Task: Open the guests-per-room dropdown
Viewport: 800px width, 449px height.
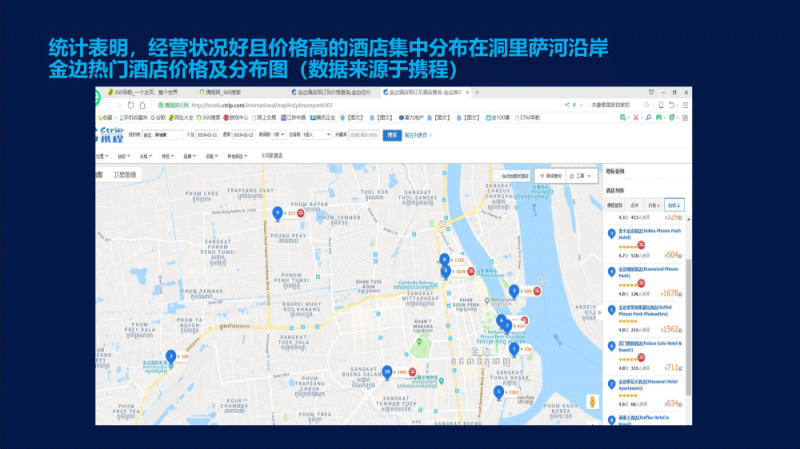Action: pyautogui.click(x=316, y=135)
